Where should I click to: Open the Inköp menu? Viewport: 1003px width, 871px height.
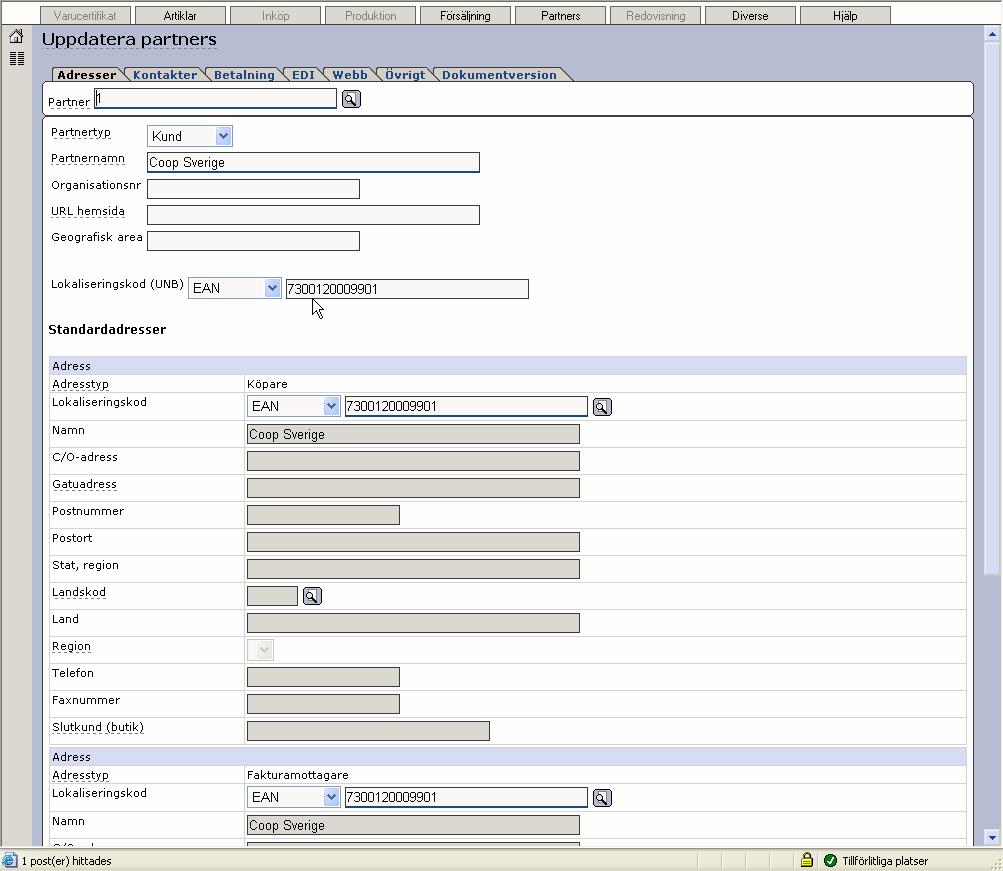tap(275, 15)
